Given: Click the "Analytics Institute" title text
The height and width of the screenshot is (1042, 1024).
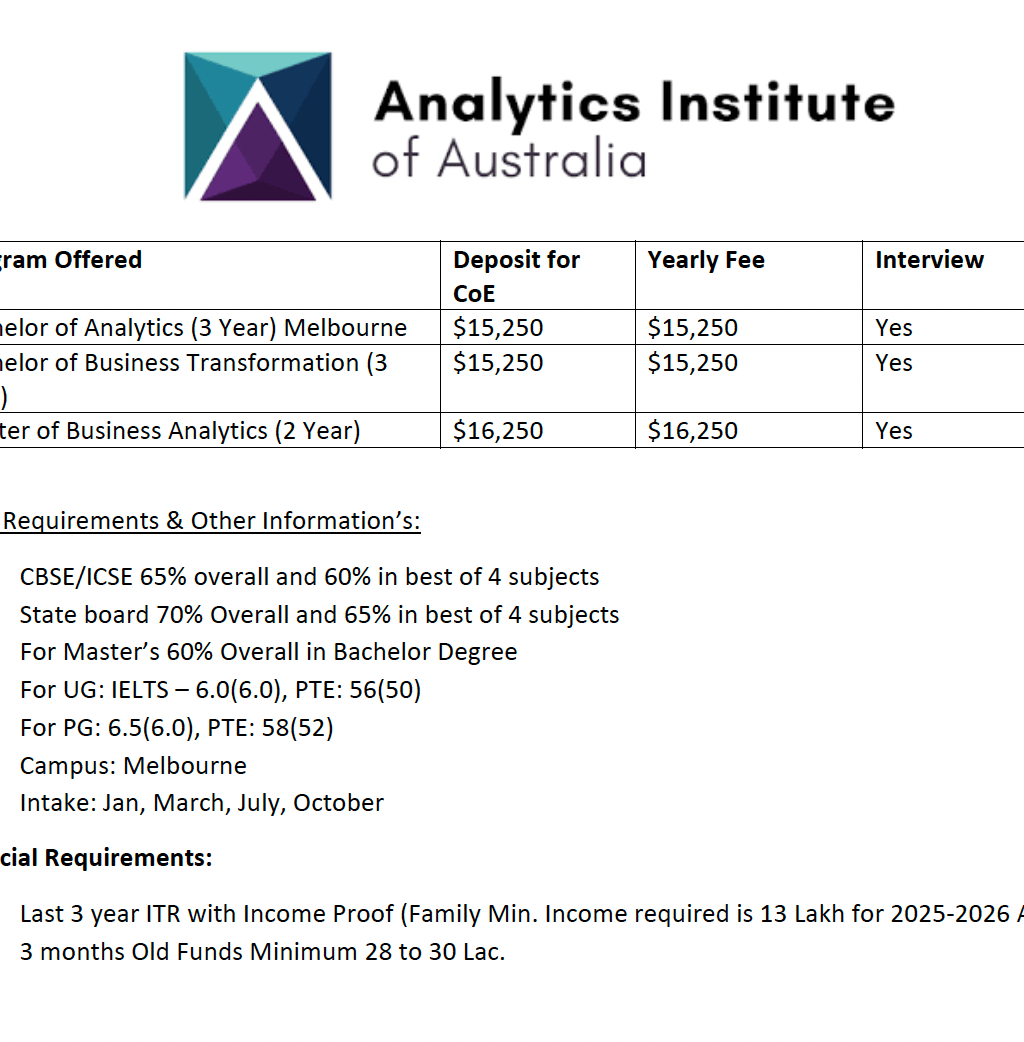Looking at the screenshot, I should pos(633,102).
